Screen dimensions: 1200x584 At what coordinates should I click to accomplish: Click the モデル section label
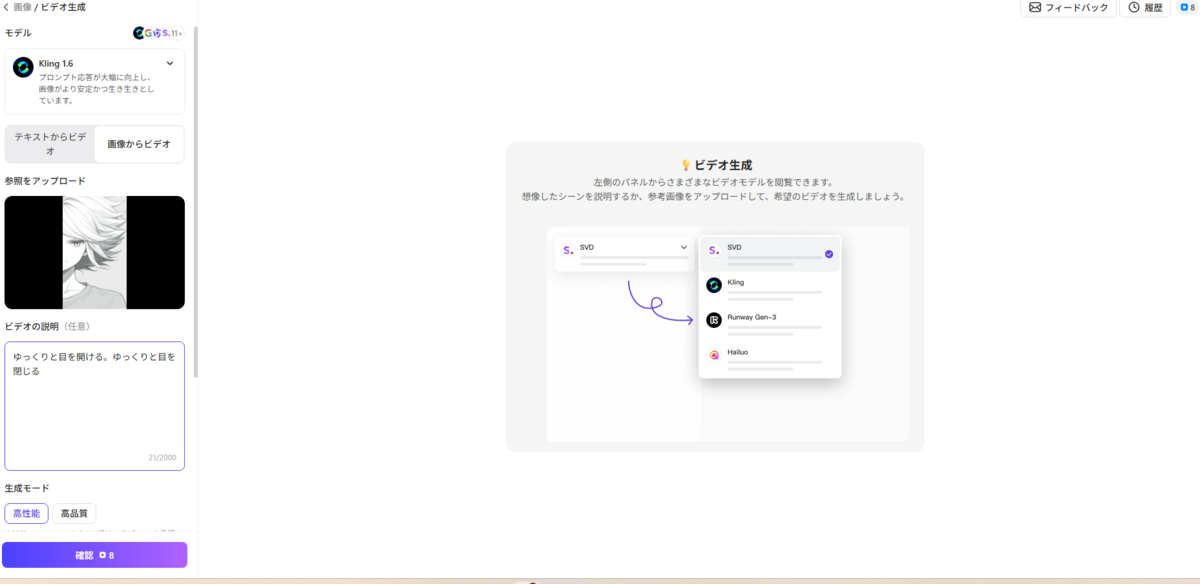click(x=18, y=33)
